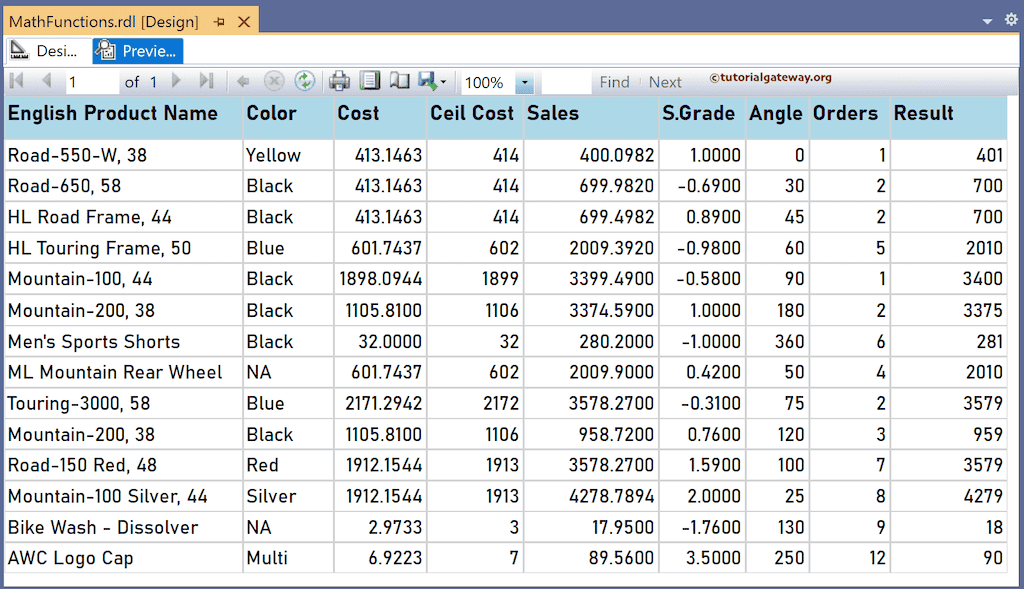Viewport: 1024px width, 589px height.
Task: Open the export format dropdown
Action: pyautogui.click(x=441, y=82)
